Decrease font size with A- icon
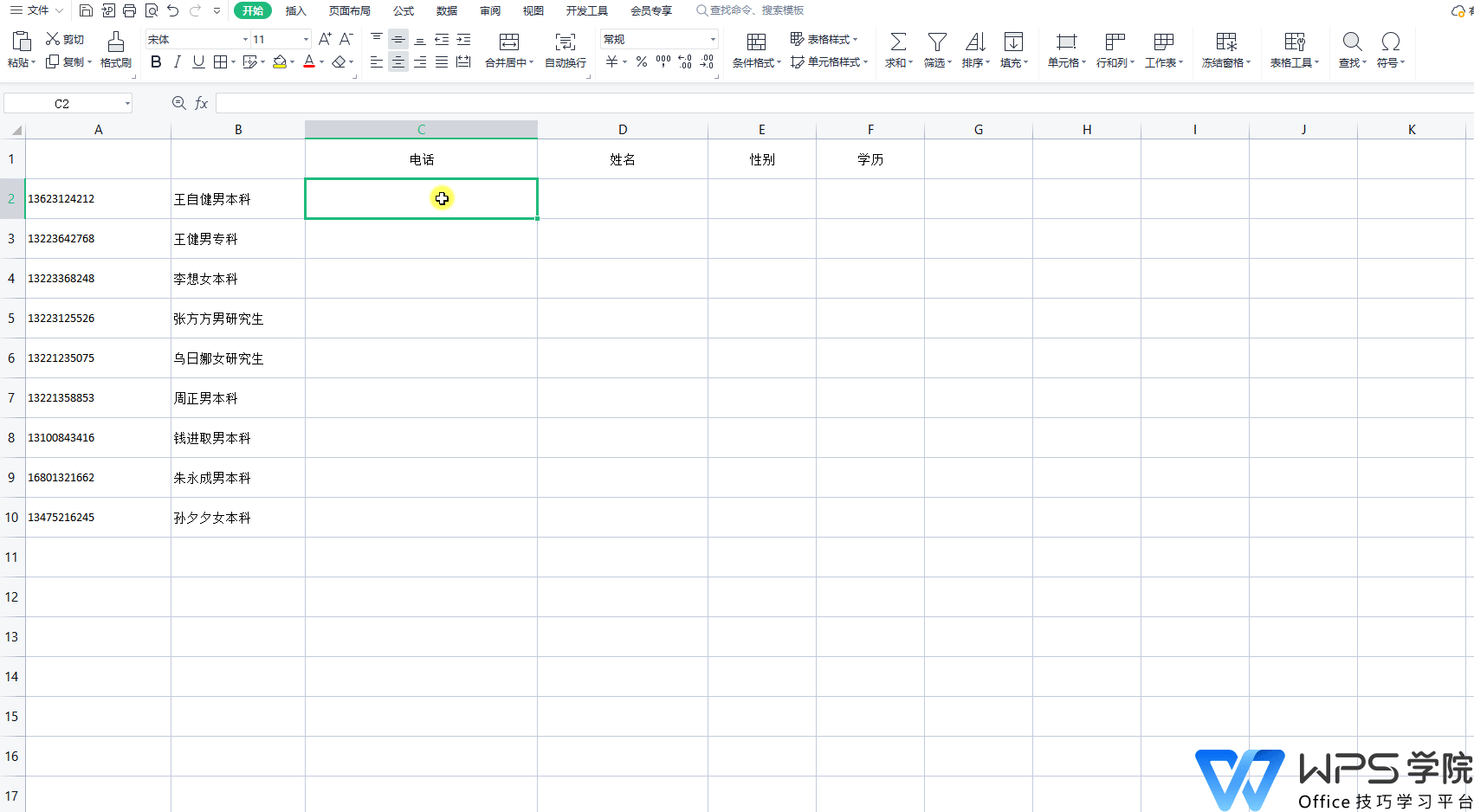This screenshot has width=1474, height=812. click(346, 39)
